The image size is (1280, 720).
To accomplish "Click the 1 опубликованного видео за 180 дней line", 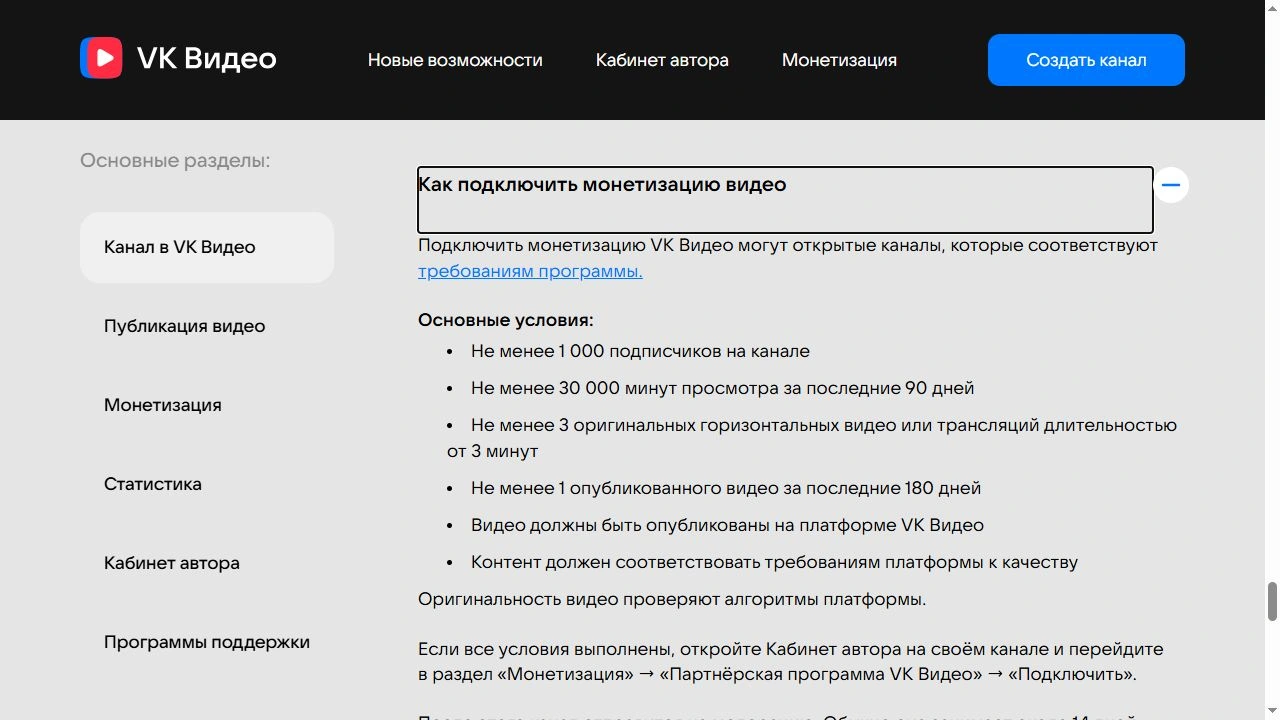I will tap(726, 488).
